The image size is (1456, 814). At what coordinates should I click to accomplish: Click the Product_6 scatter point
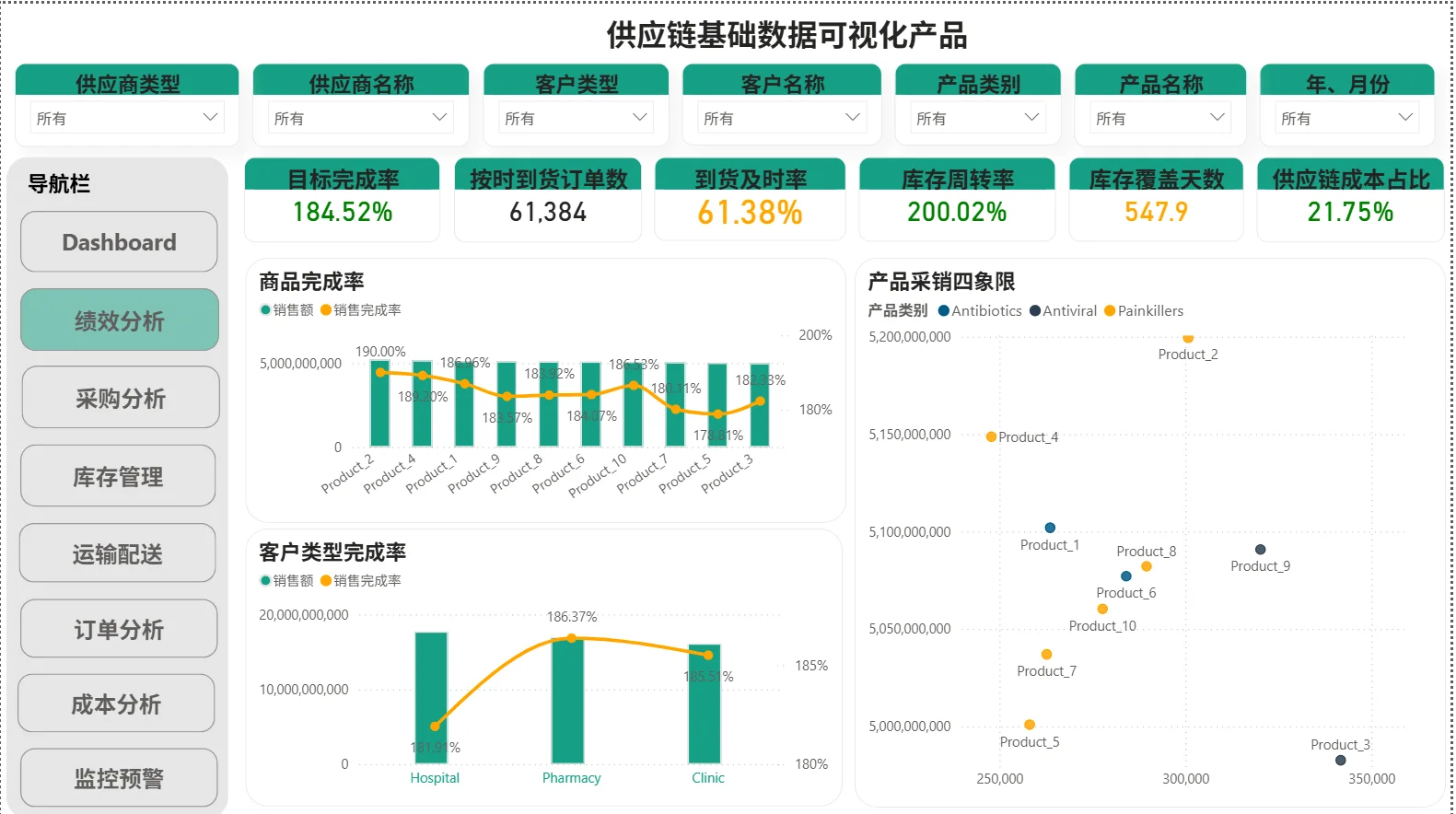point(1126,576)
